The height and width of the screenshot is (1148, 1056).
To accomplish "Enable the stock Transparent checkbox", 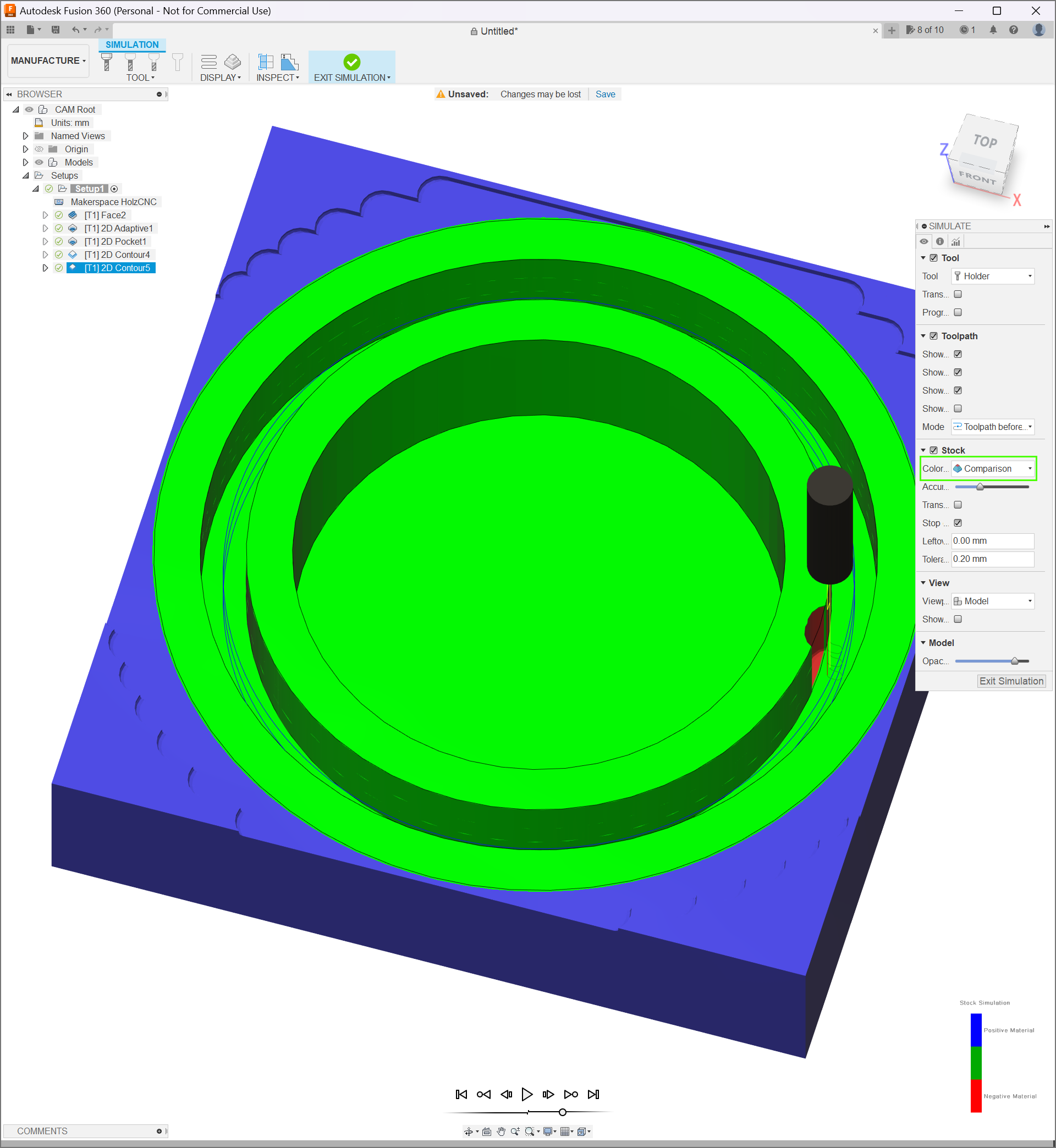I will [958, 505].
